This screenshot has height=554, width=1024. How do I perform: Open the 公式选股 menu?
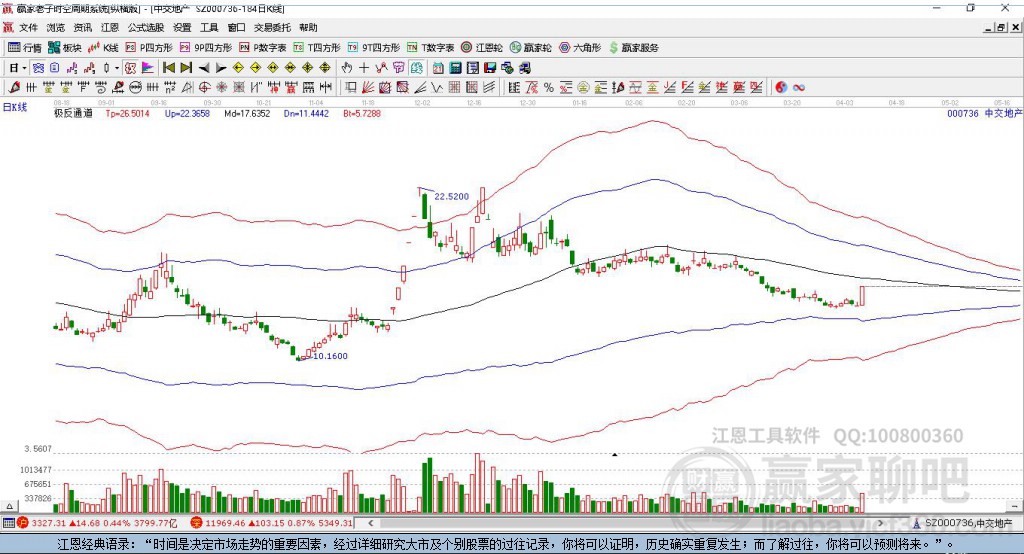(x=146, y=27)
